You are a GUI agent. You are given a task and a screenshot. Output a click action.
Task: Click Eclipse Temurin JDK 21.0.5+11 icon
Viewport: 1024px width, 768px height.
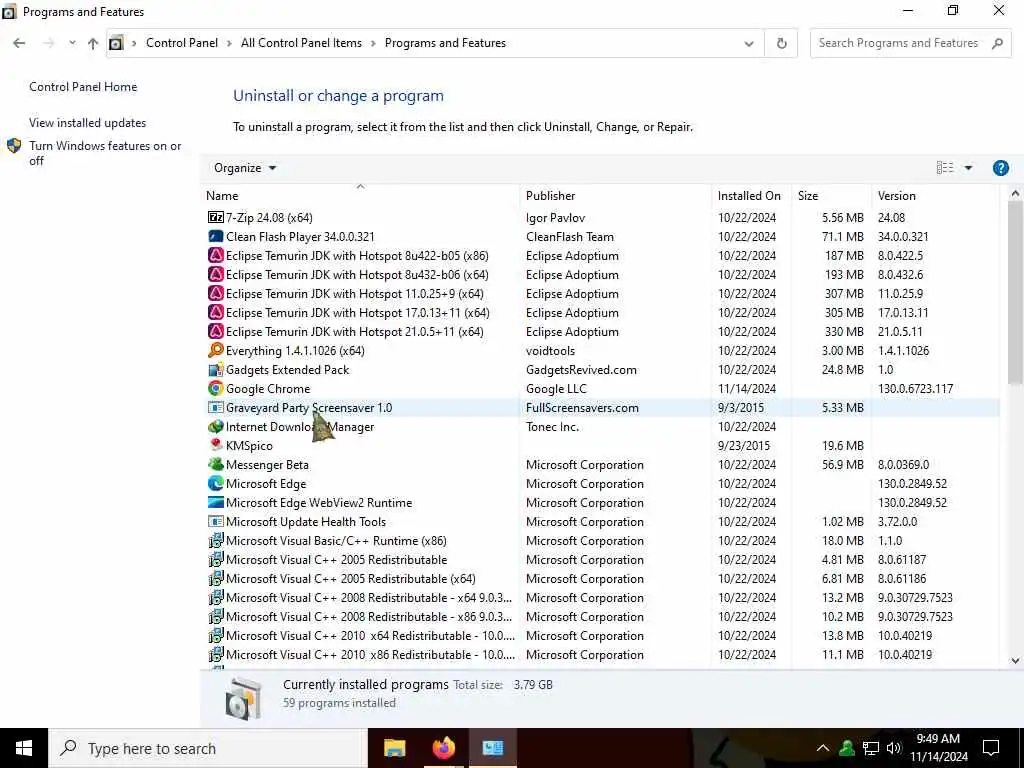pyautogui.click(x=216, y=332)
